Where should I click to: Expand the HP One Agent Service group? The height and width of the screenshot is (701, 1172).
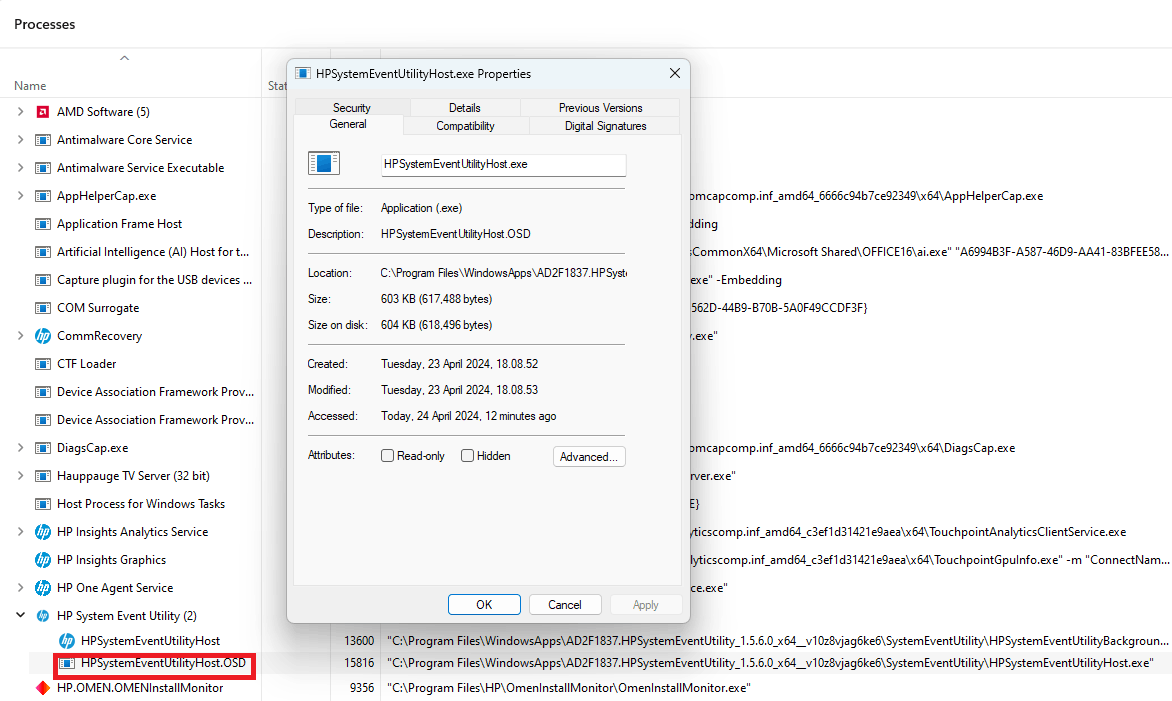coord(20,588)
